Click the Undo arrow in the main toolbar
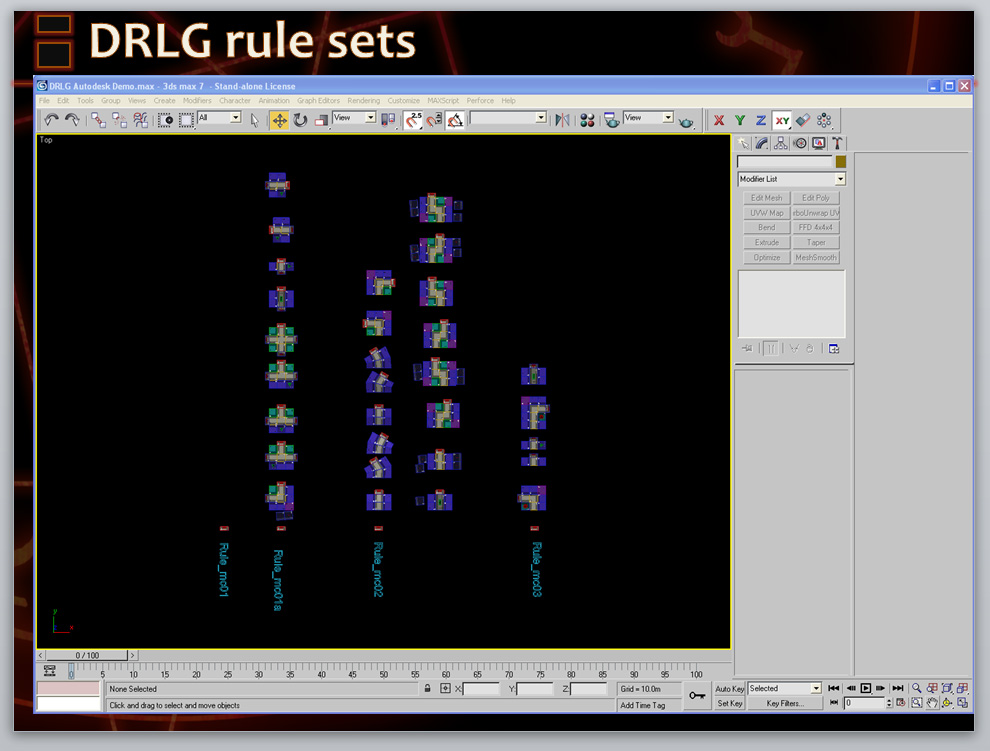Image resolution: width=990 pixels, height=751 pixels. [51, 120]
